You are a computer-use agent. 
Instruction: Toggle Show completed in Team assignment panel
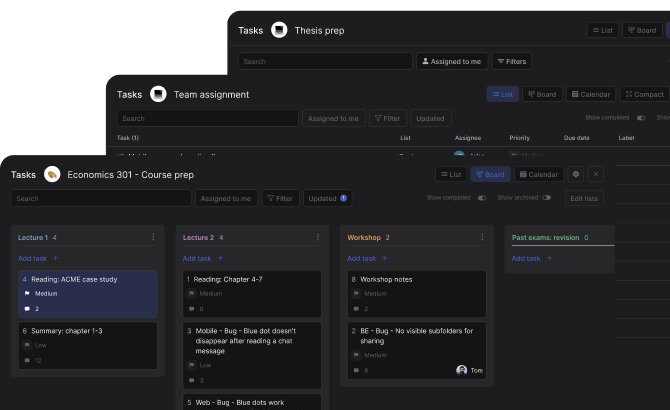coord(641,118)
